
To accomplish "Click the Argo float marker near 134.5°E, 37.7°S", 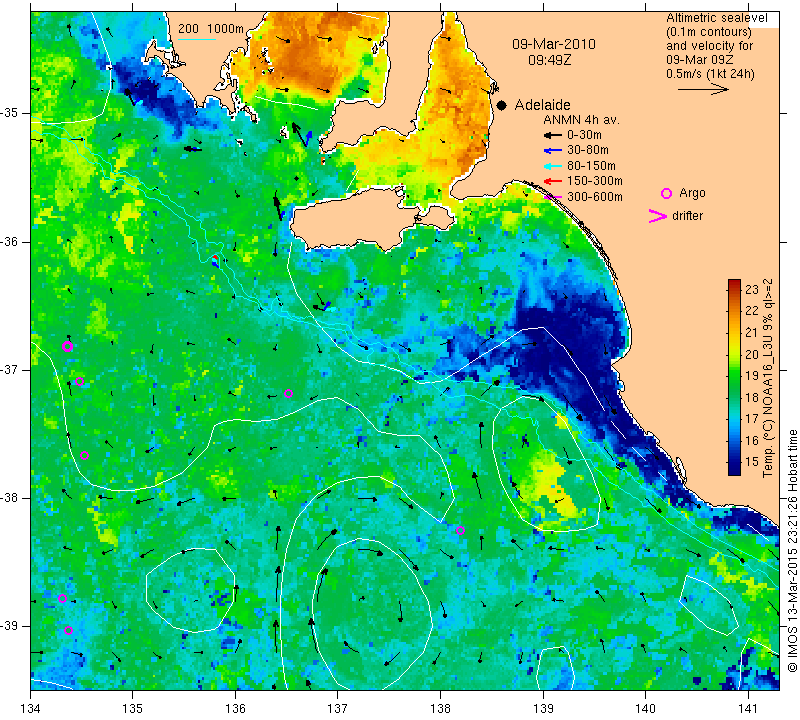I will tap(85, 456).
